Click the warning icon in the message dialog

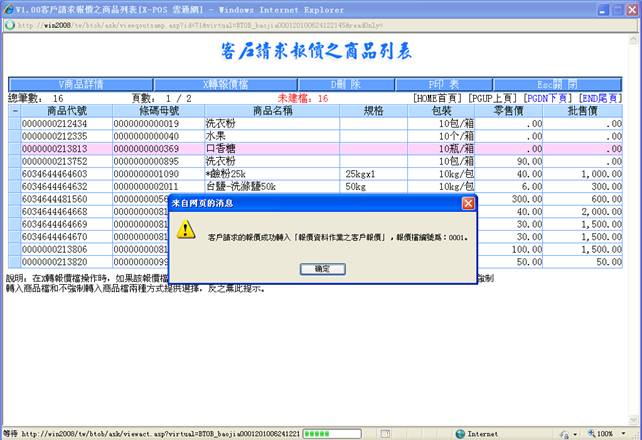pyautogui.click(x=186, y=230)
